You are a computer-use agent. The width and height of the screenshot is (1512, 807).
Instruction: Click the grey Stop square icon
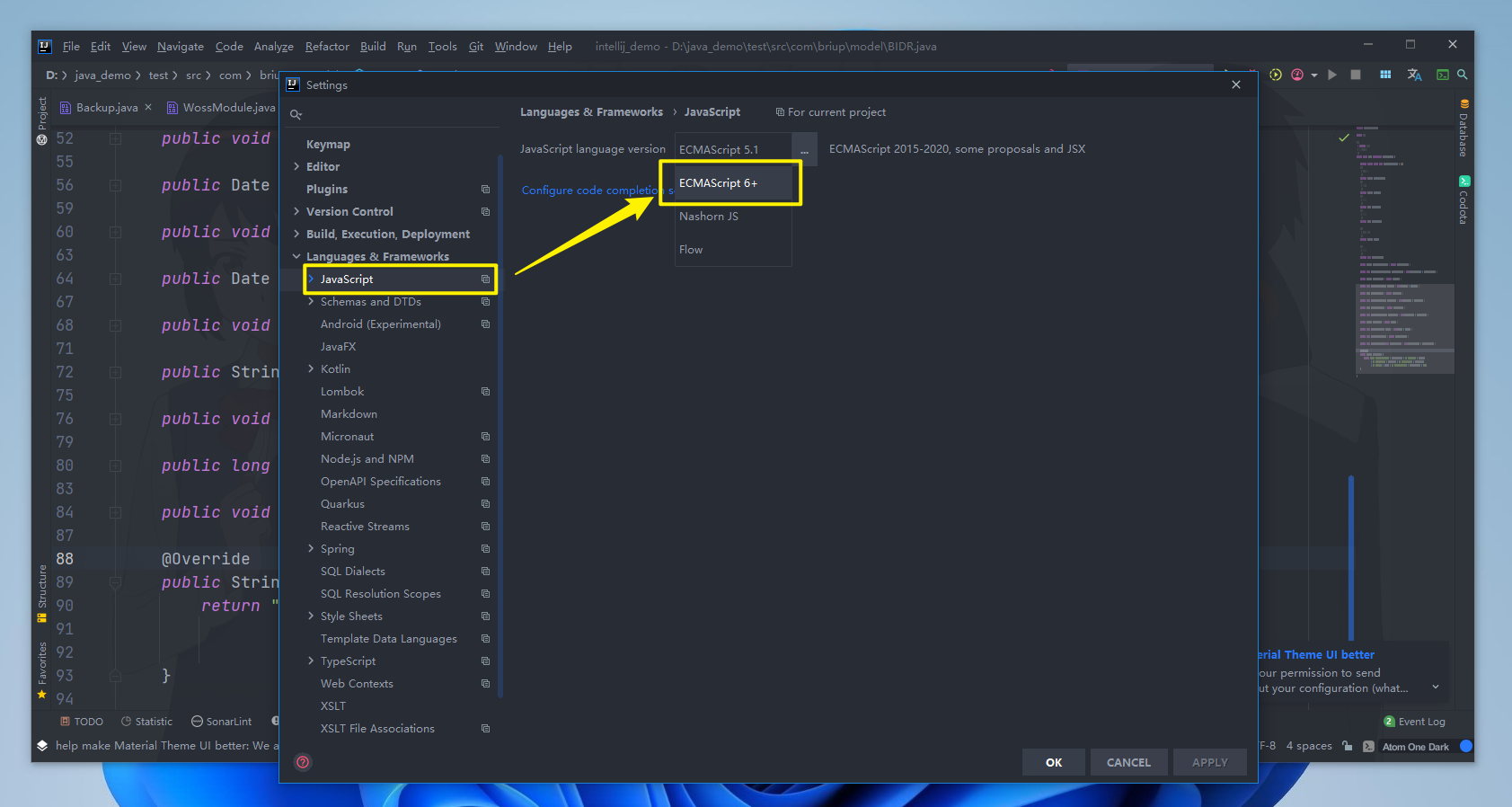[x=1356, y=75]
